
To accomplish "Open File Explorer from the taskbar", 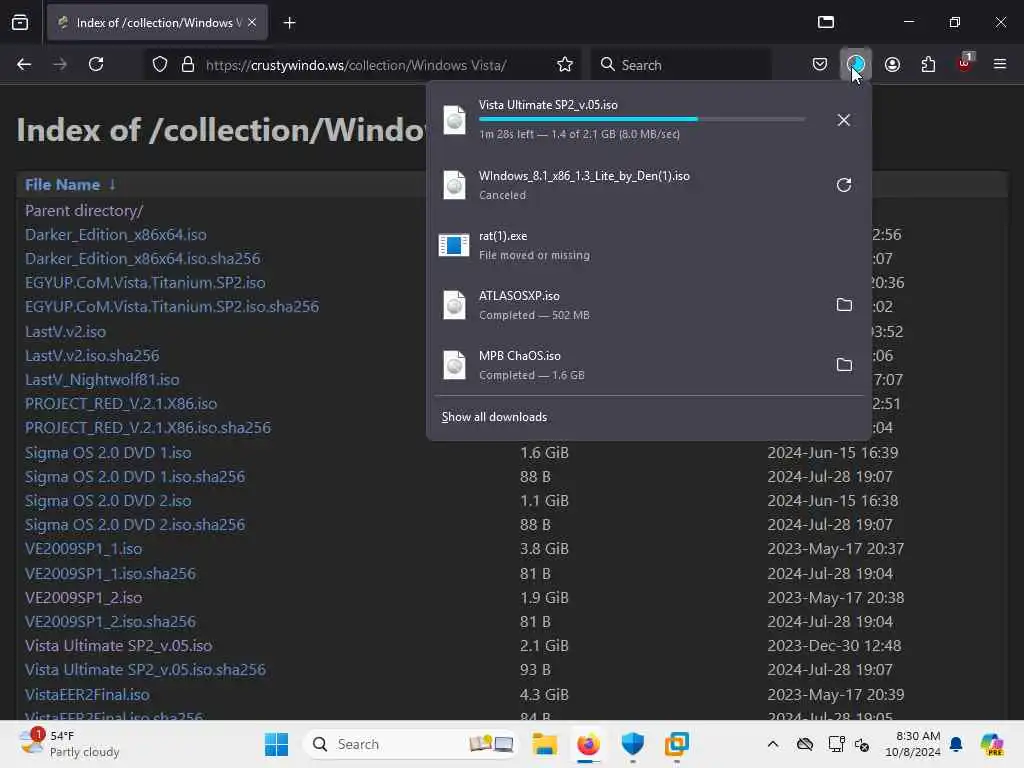I will [544, 744].
